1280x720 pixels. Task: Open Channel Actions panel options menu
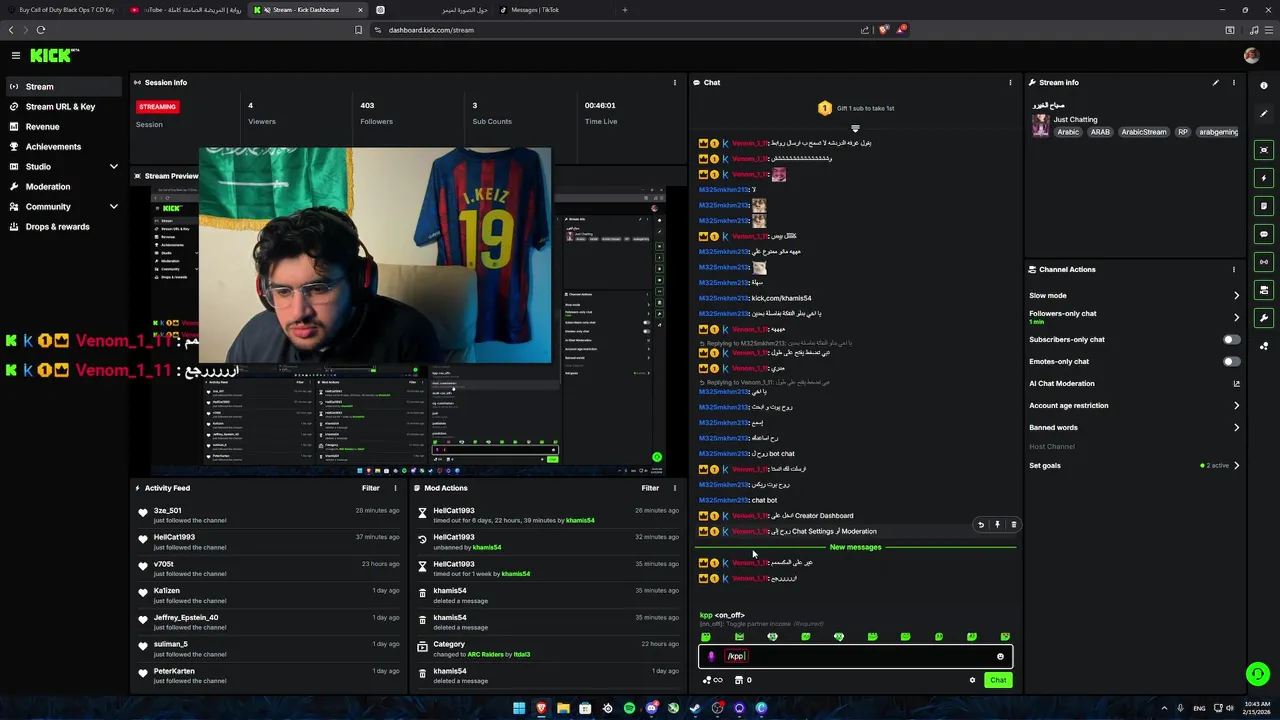click(1234, 269)
